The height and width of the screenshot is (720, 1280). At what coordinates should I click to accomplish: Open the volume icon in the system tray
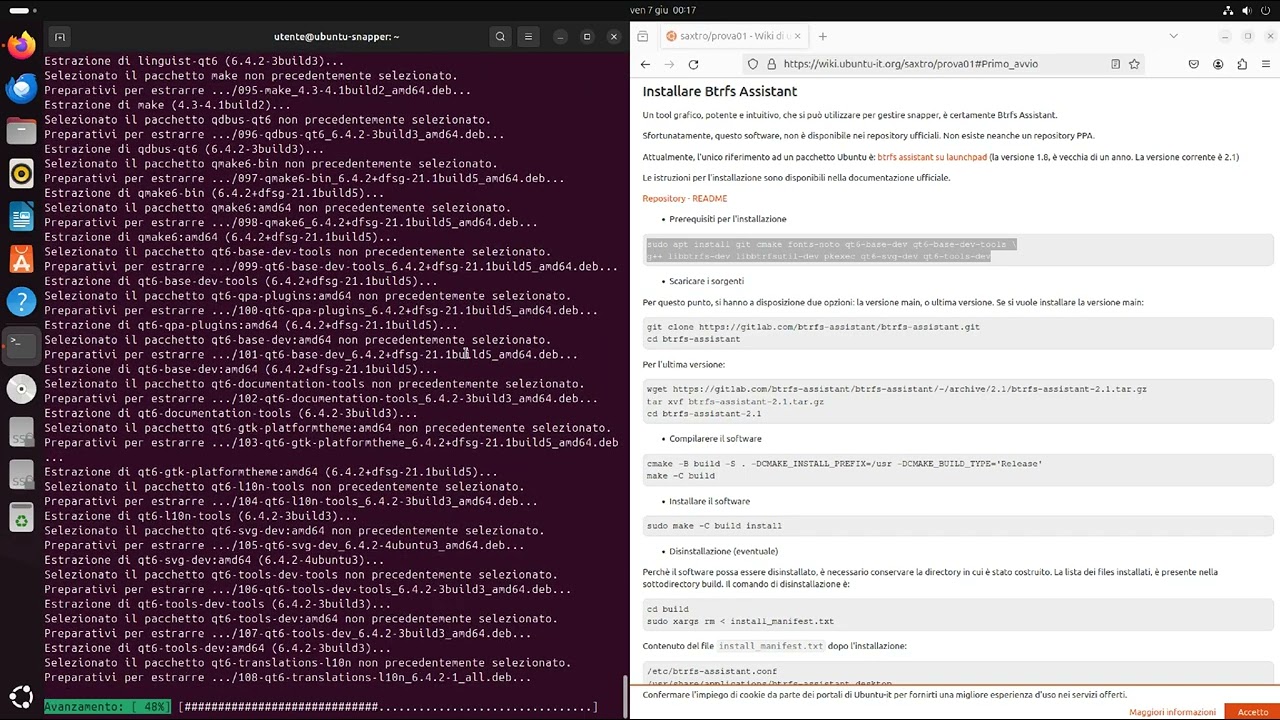(1247, 10)
